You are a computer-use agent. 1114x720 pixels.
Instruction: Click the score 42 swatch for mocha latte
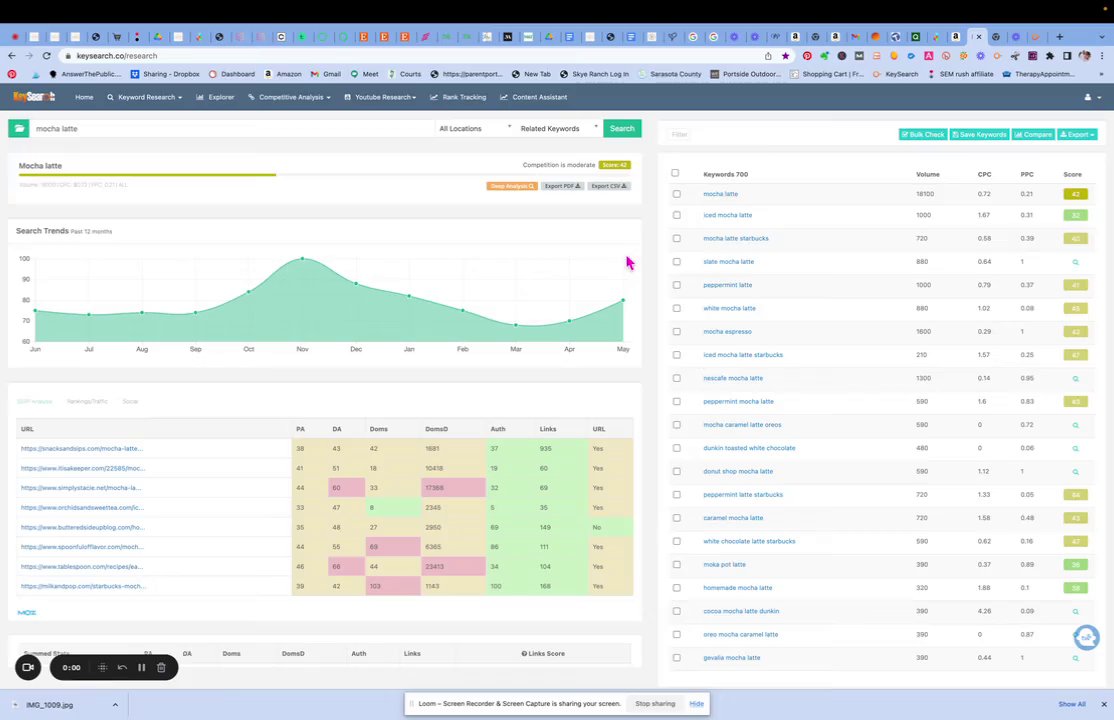[x=1076, y=194]
